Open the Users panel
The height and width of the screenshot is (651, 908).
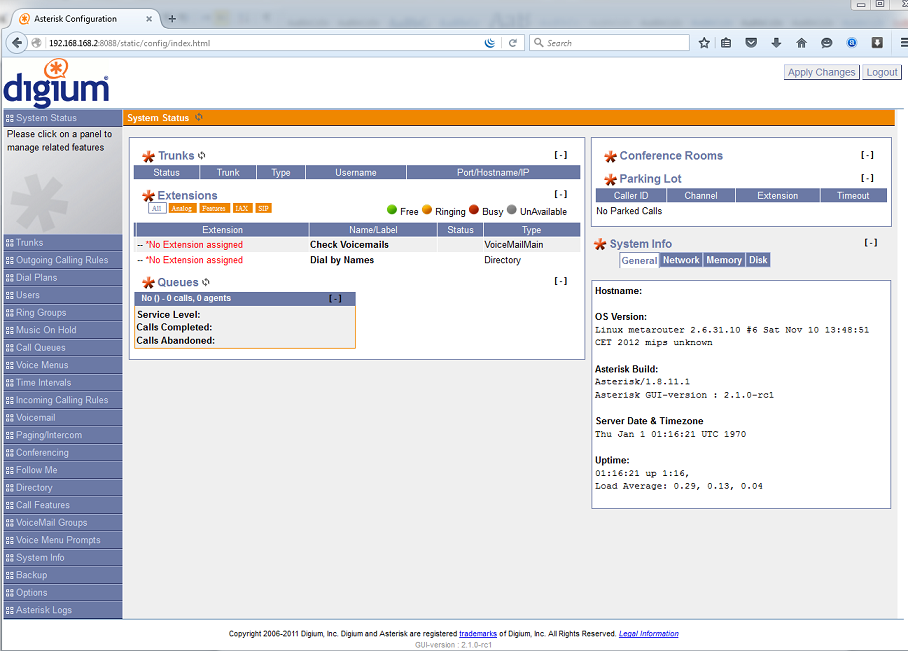tap(63, 295)
